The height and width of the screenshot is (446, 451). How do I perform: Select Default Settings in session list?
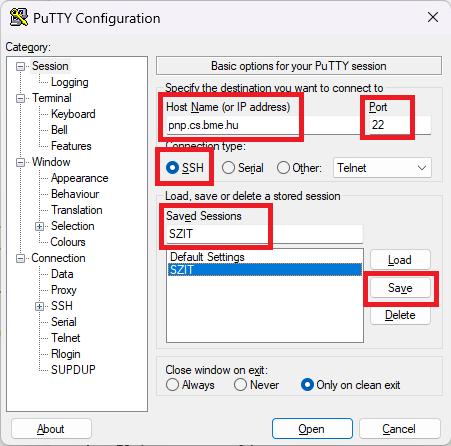tap(265, 257)
